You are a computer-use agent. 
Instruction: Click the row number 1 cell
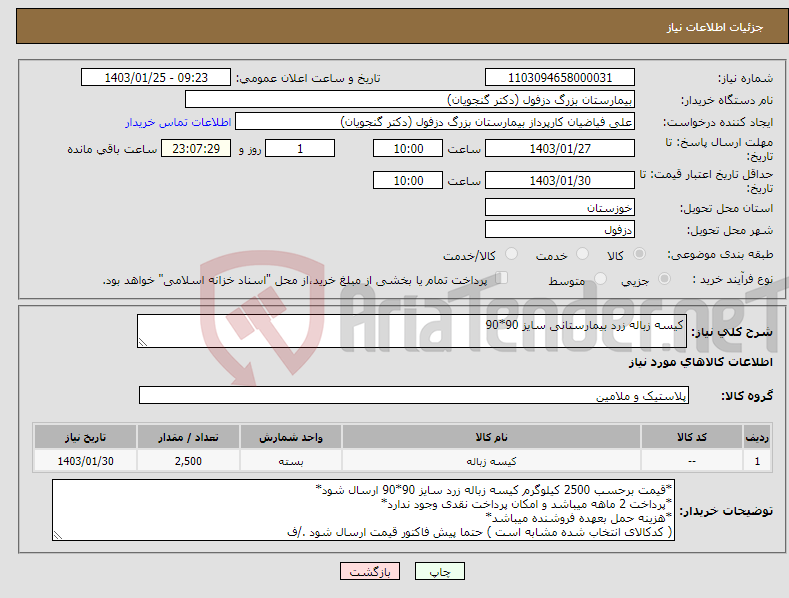pos(757,461)
